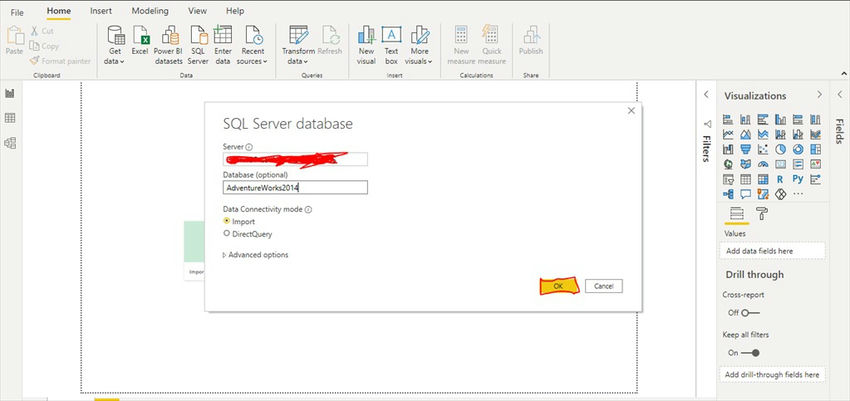Select the Python (Py) visual
The height and width of the screenshot is (401, 850).
(798, 179)
